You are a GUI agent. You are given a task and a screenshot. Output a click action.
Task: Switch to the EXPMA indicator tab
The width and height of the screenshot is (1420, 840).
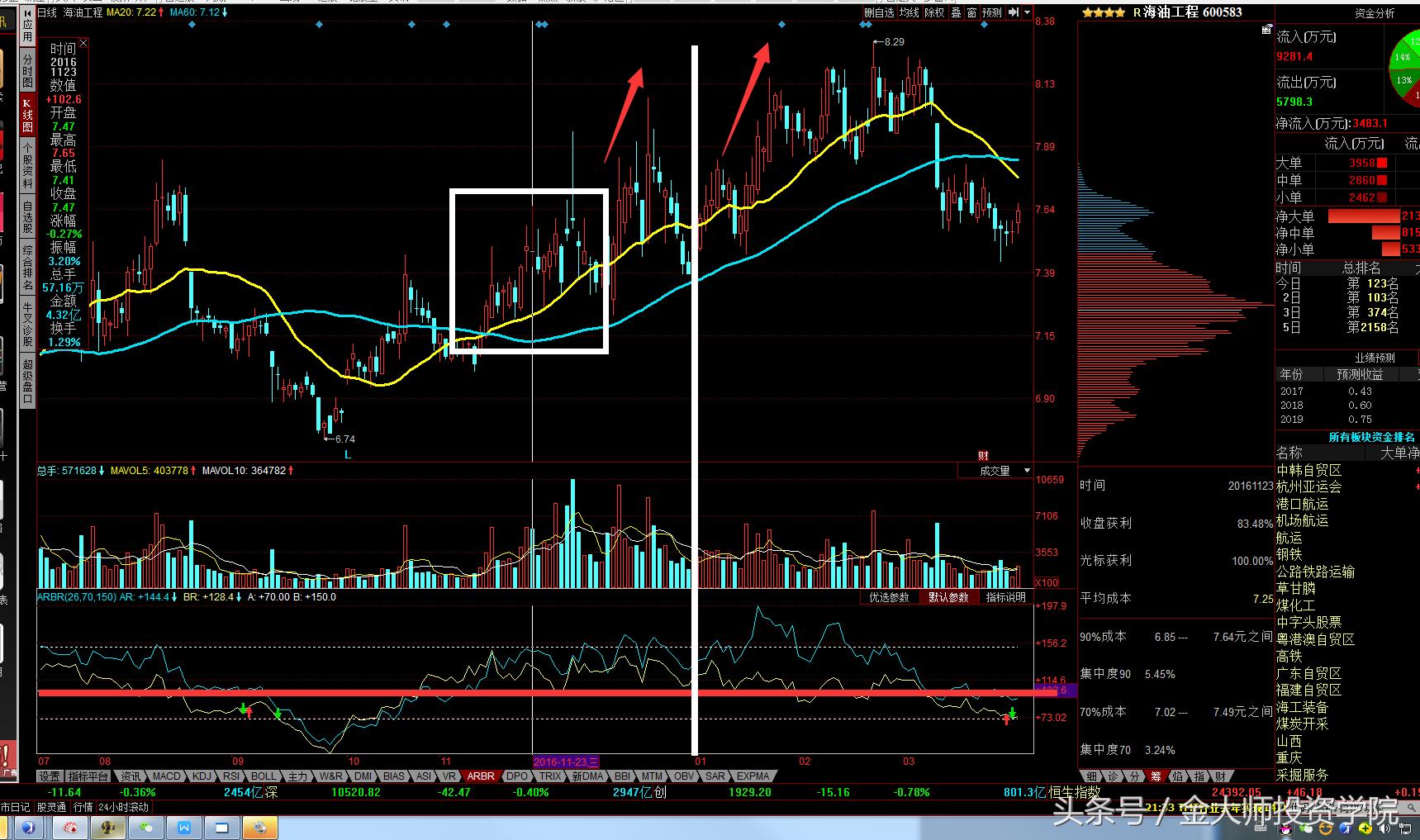[x=753, y=776]
